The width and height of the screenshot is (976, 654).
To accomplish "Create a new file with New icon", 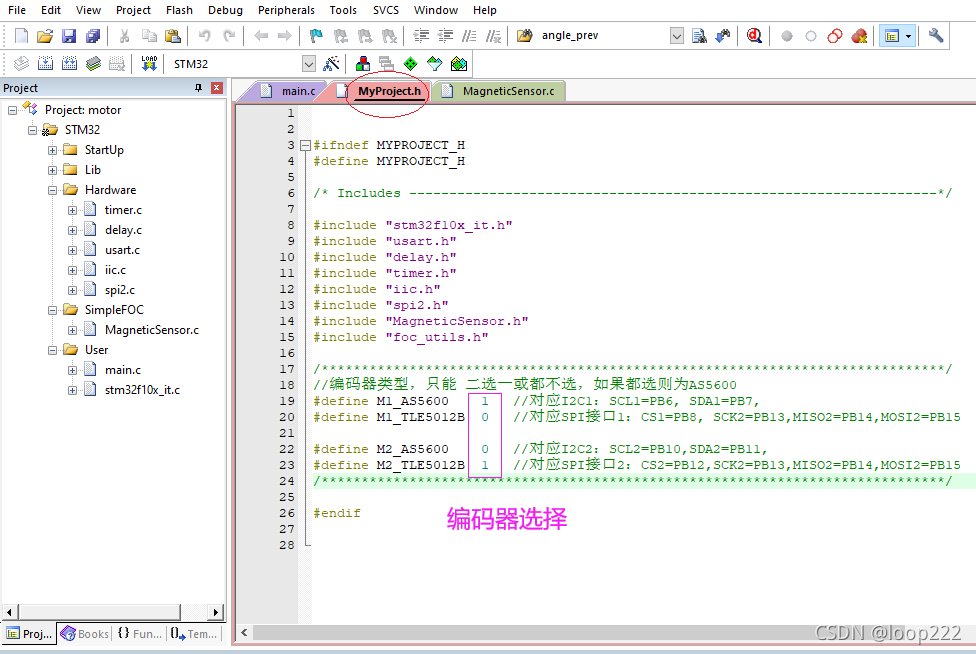I will click(21, 35).
